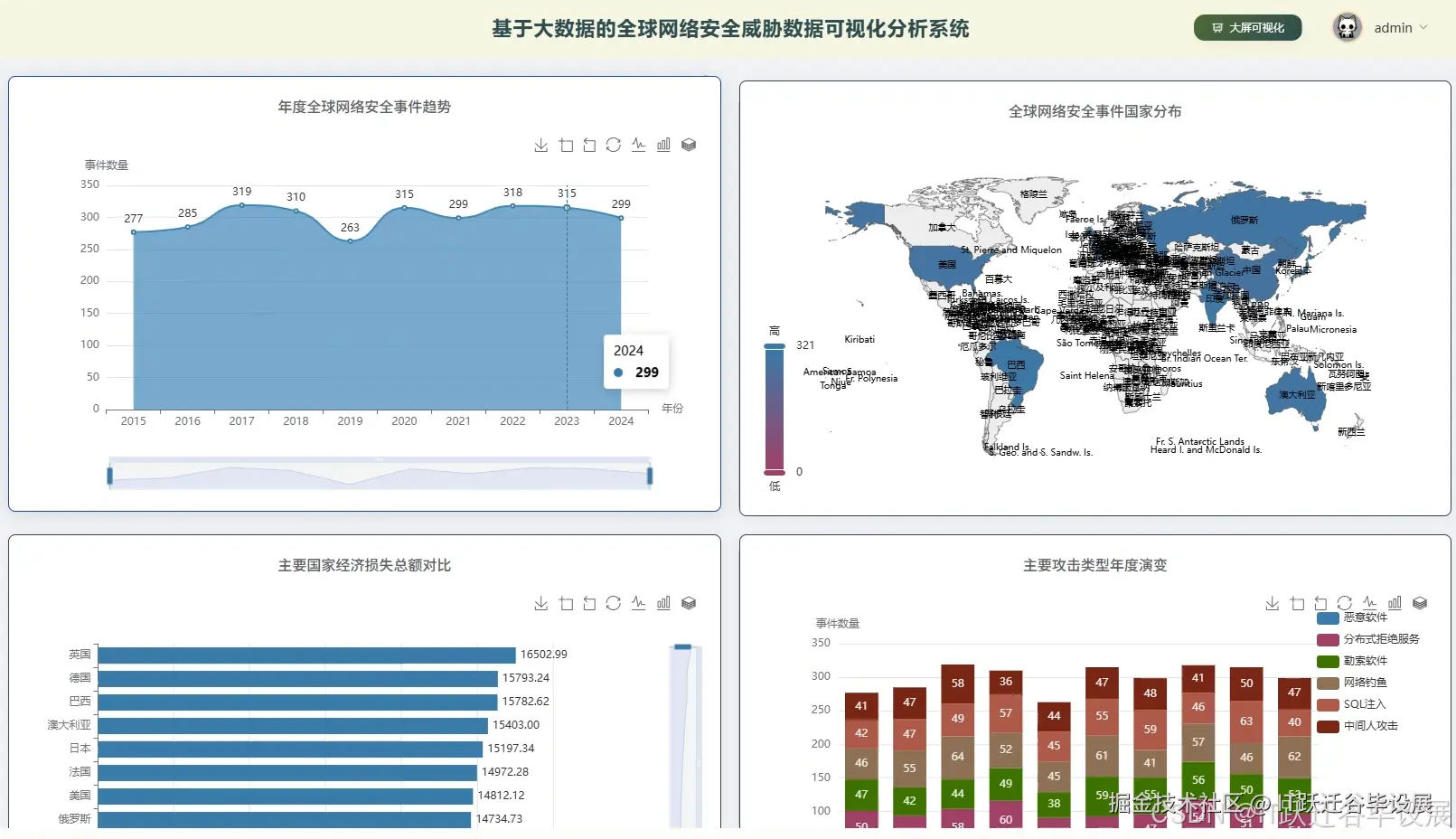This screenshot has height=839, width=1456.
Task: Click the 年度全球网络安全事件趋势 chart title
Action: (364, 107)
